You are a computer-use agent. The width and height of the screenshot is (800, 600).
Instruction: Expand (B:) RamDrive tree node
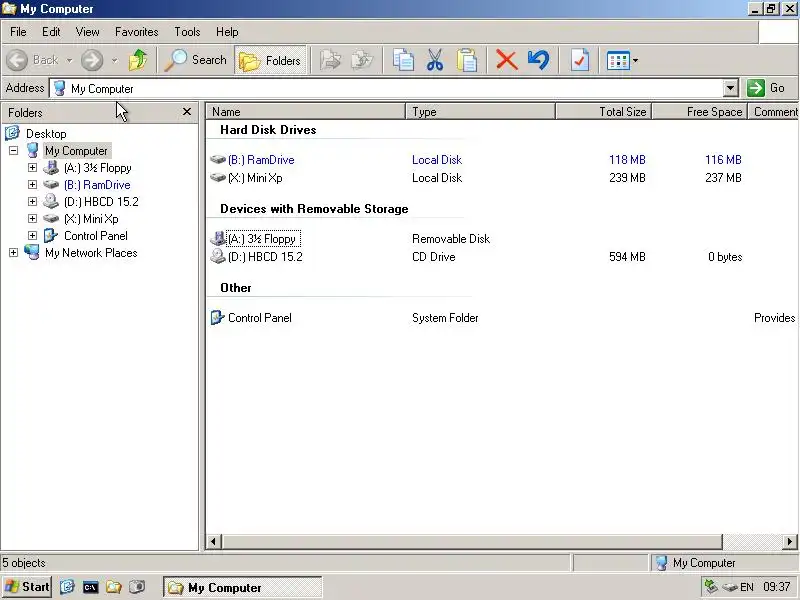coord(32,184)
